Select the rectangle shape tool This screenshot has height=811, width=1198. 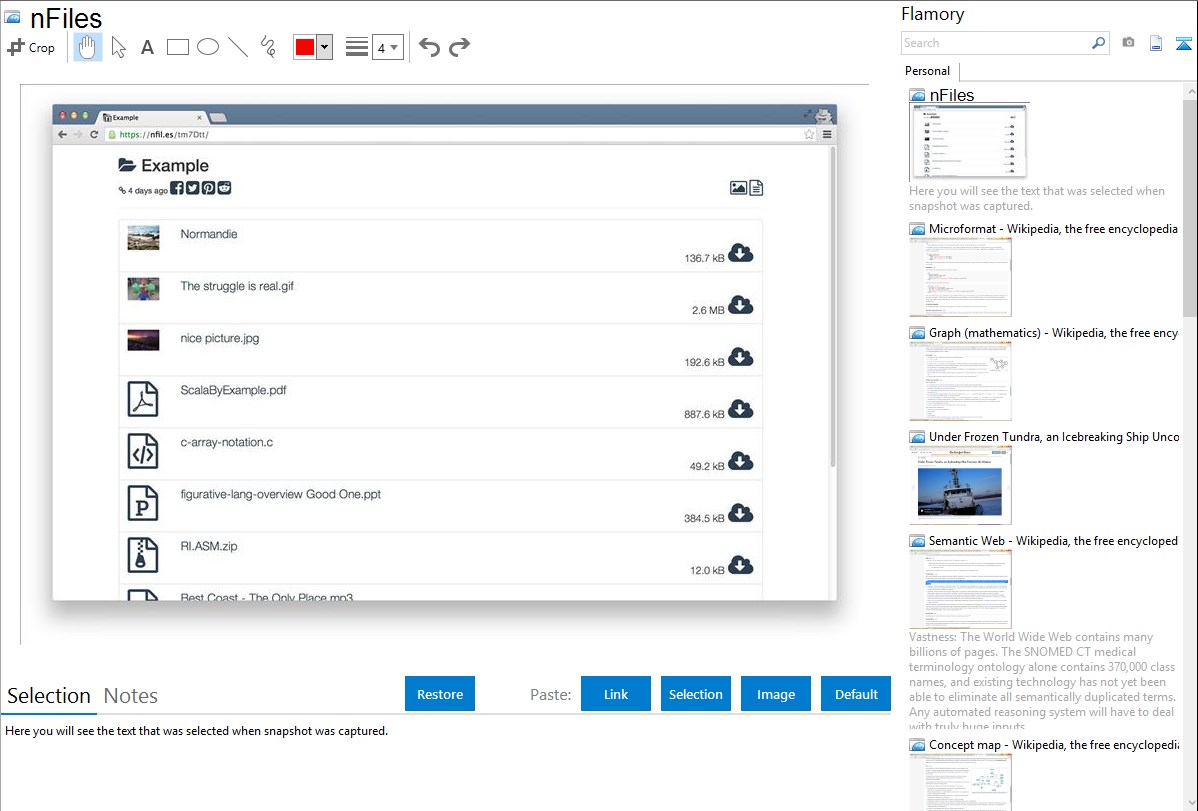(x=178, y=47)
